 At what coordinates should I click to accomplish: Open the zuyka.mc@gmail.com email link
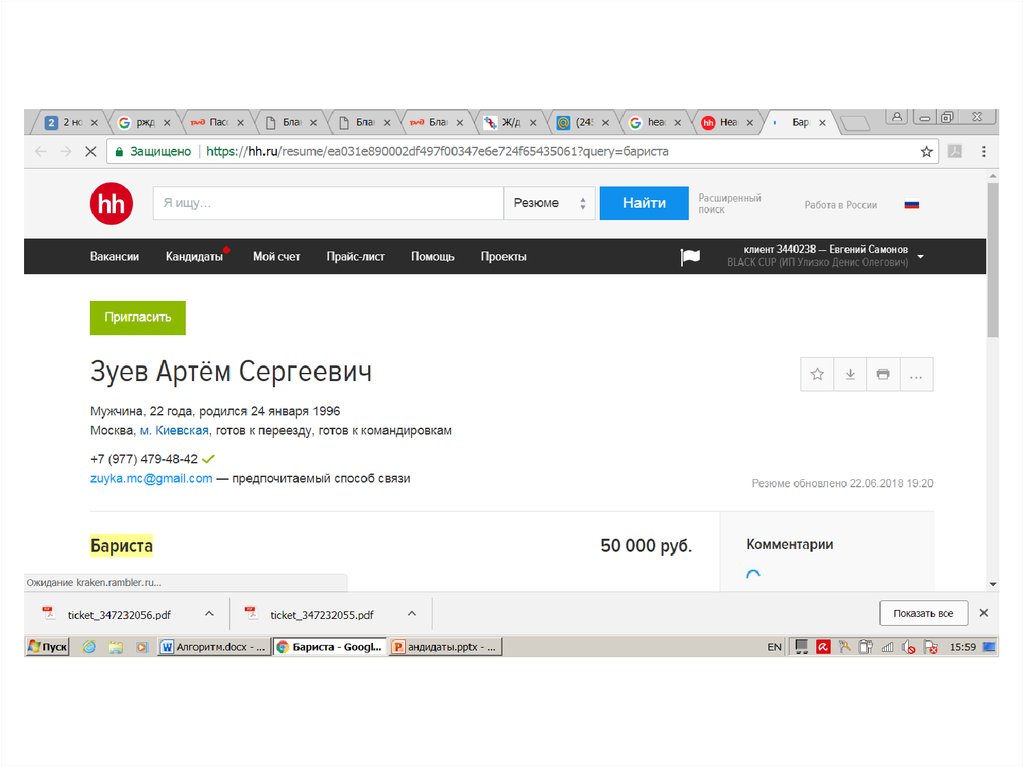pyautogui.click(x=151, y=478)
